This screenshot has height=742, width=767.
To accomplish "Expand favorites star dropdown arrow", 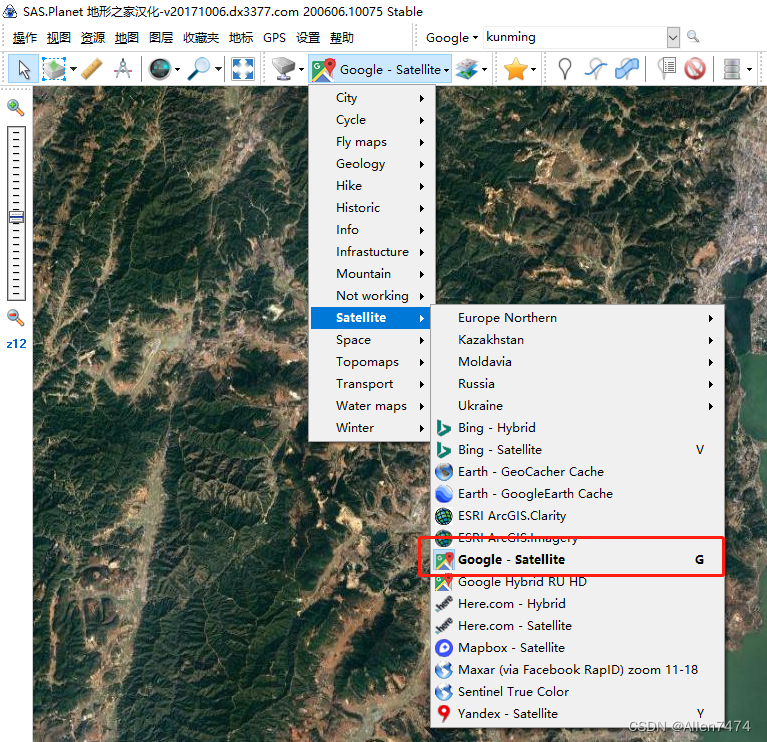I will point(533,69).
